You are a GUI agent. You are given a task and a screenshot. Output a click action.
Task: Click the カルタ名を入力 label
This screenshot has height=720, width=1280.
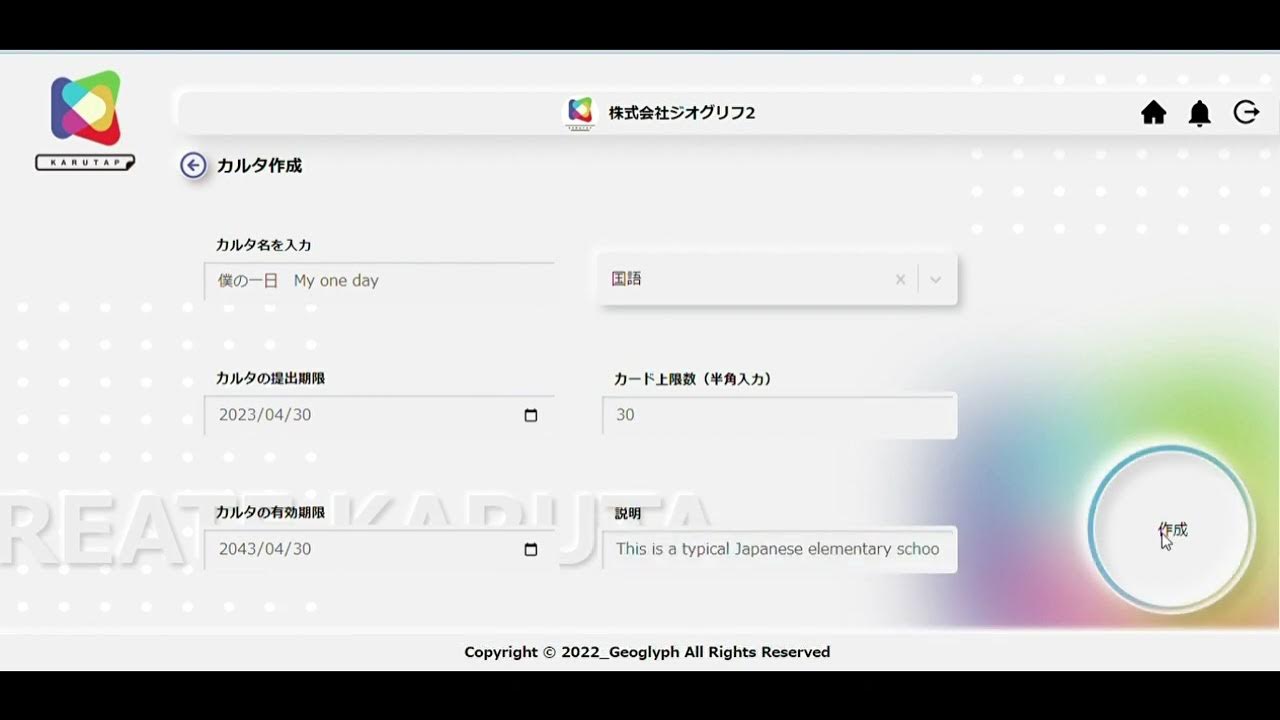[x=264, y=245]
